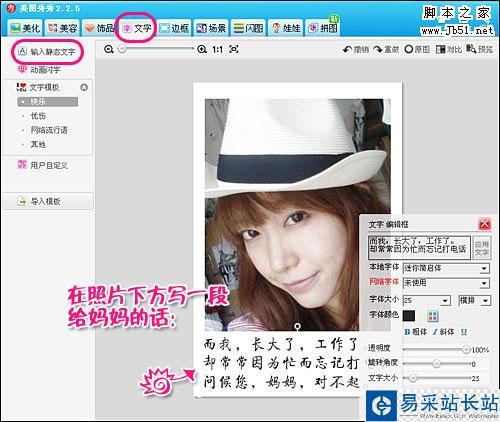The width and height of the screenshot is (500, 422).
Task: Click the rotation handle above text box
Action: (x=298, y=326)
